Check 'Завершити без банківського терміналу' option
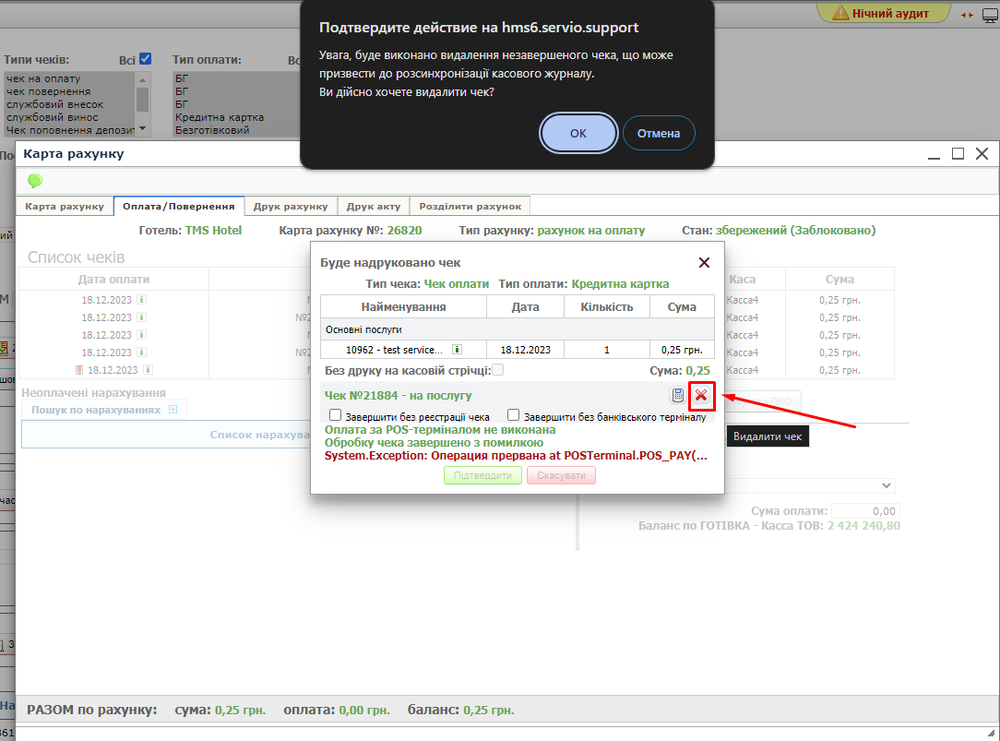Image resolution: width=1000 pixels, height=741 pixels. [x=514, y=416]
